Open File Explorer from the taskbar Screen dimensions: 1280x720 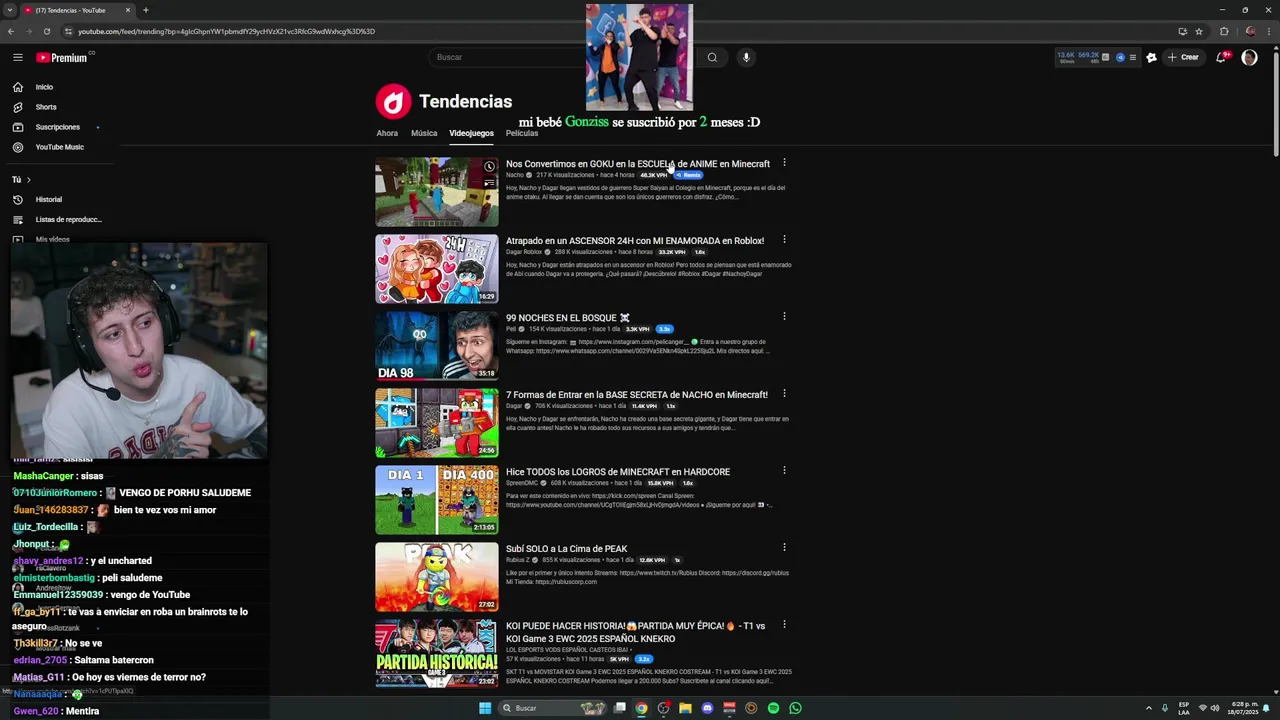point(685,708)
